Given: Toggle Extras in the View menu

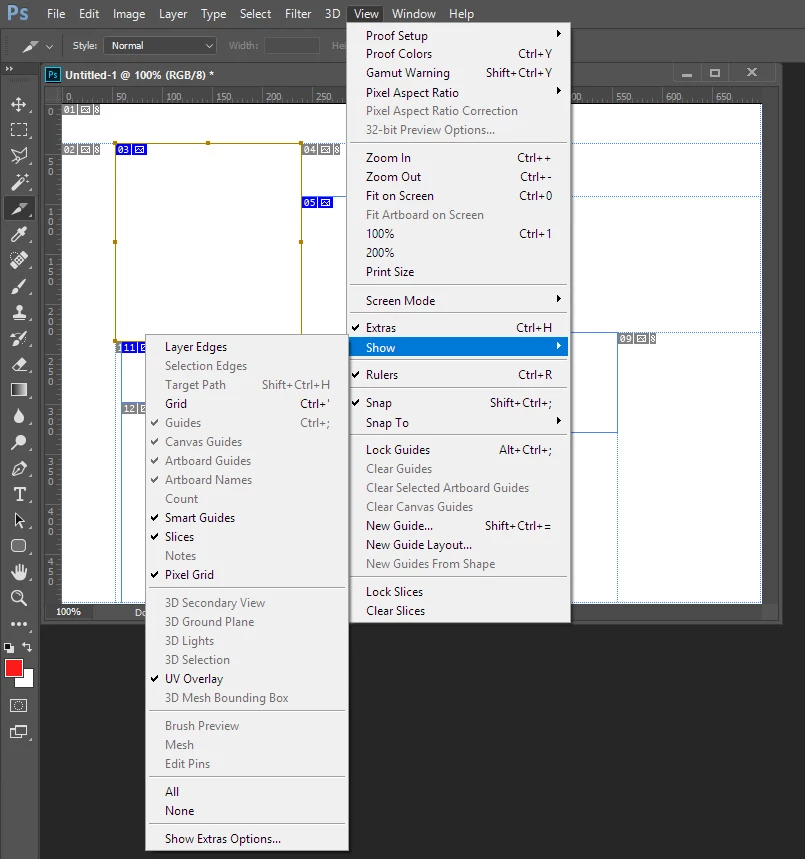Looking at the screenshot, I should point(458,328).
